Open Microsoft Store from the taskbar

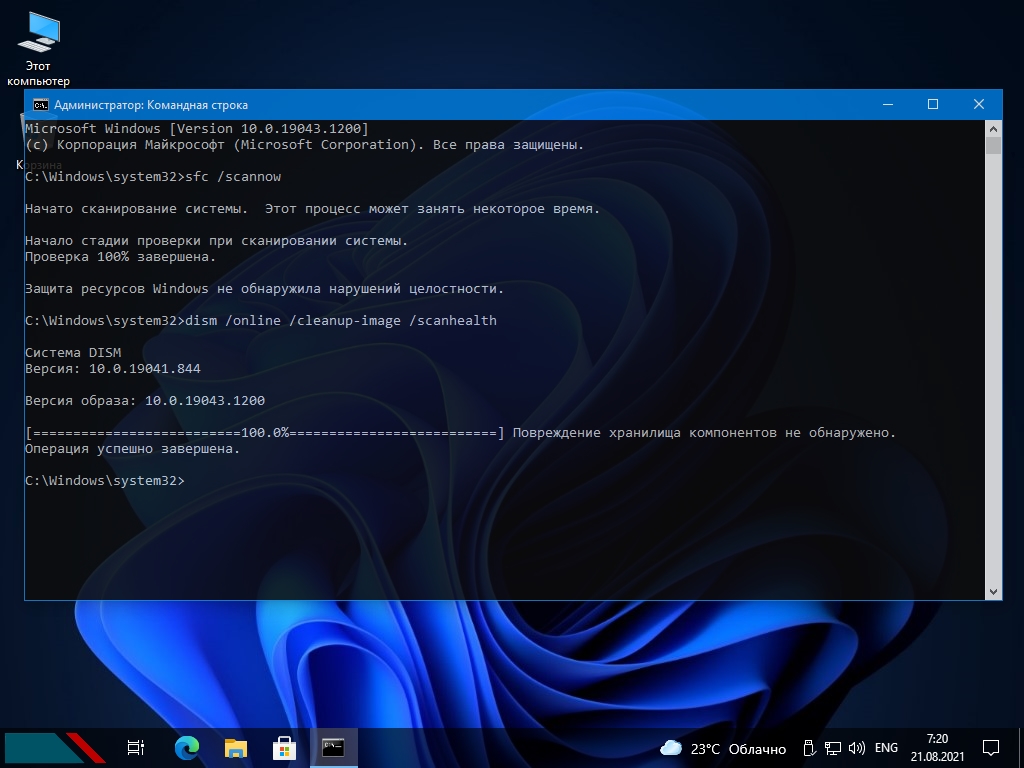284,747
